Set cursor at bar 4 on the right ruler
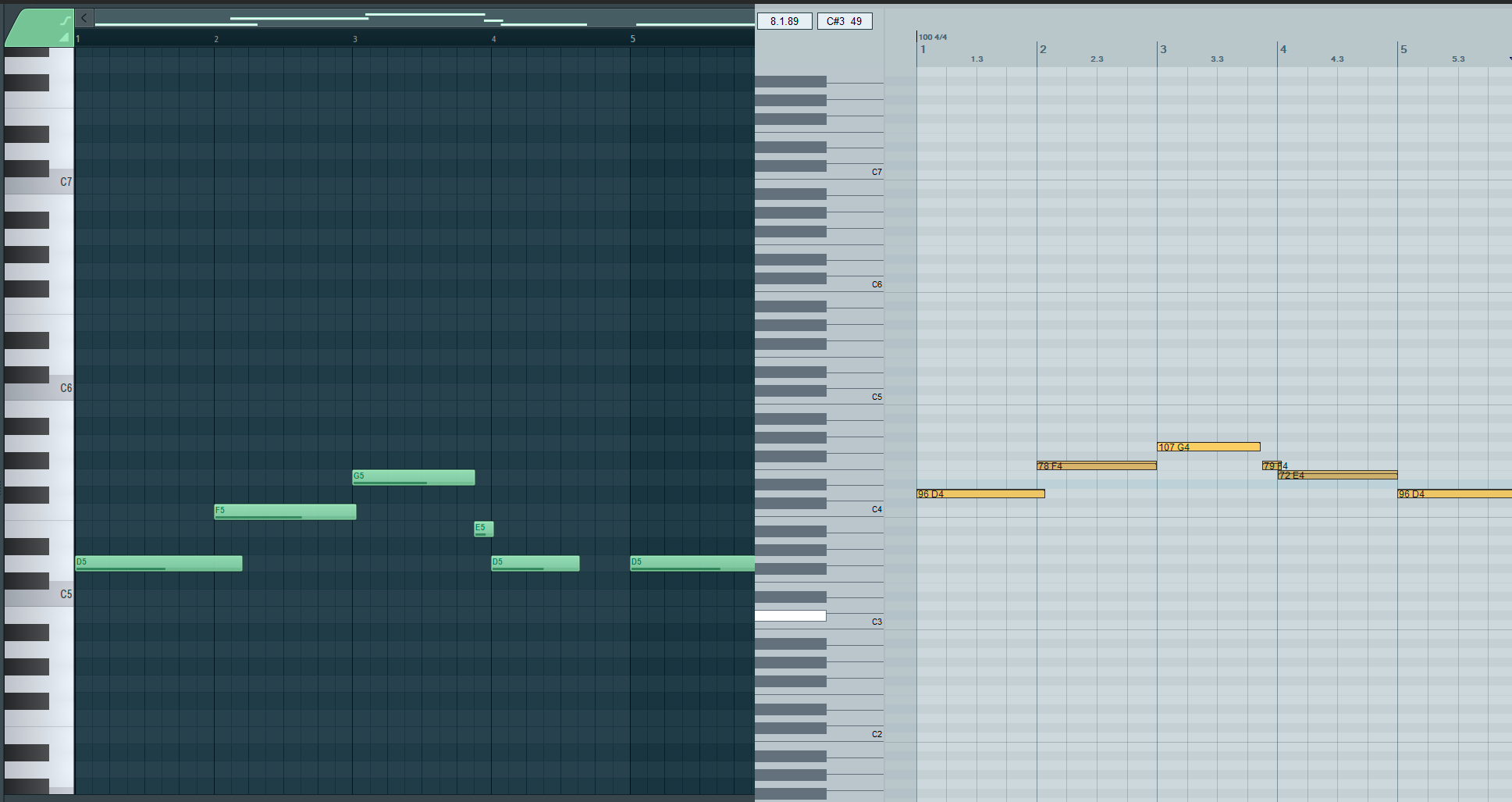1512x802 pixels. (1283, 50)
